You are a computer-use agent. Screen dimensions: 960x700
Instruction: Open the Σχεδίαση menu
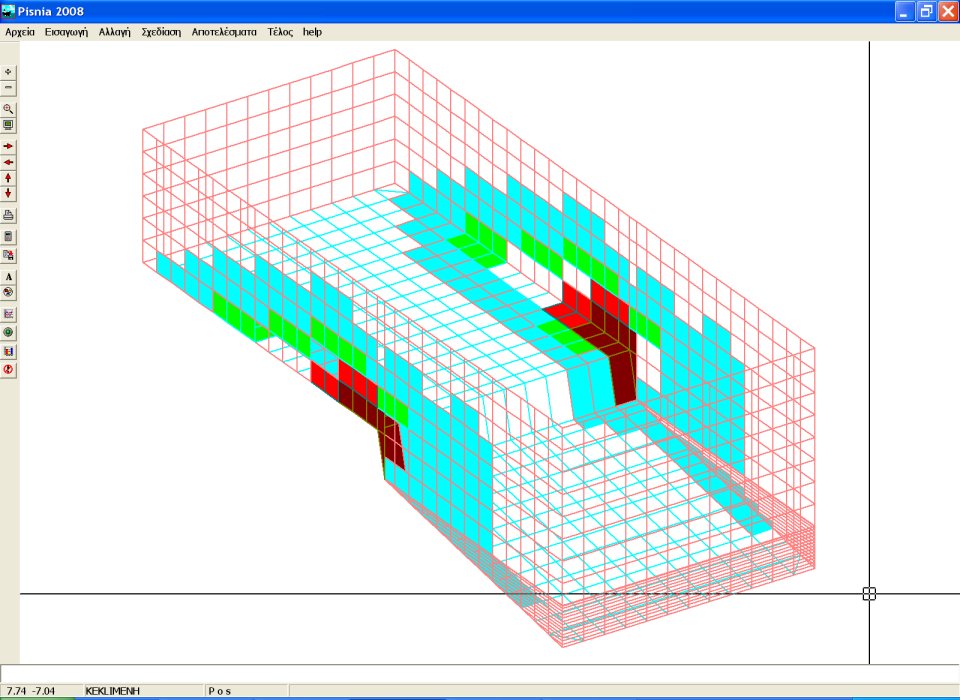tap(161, 32)
